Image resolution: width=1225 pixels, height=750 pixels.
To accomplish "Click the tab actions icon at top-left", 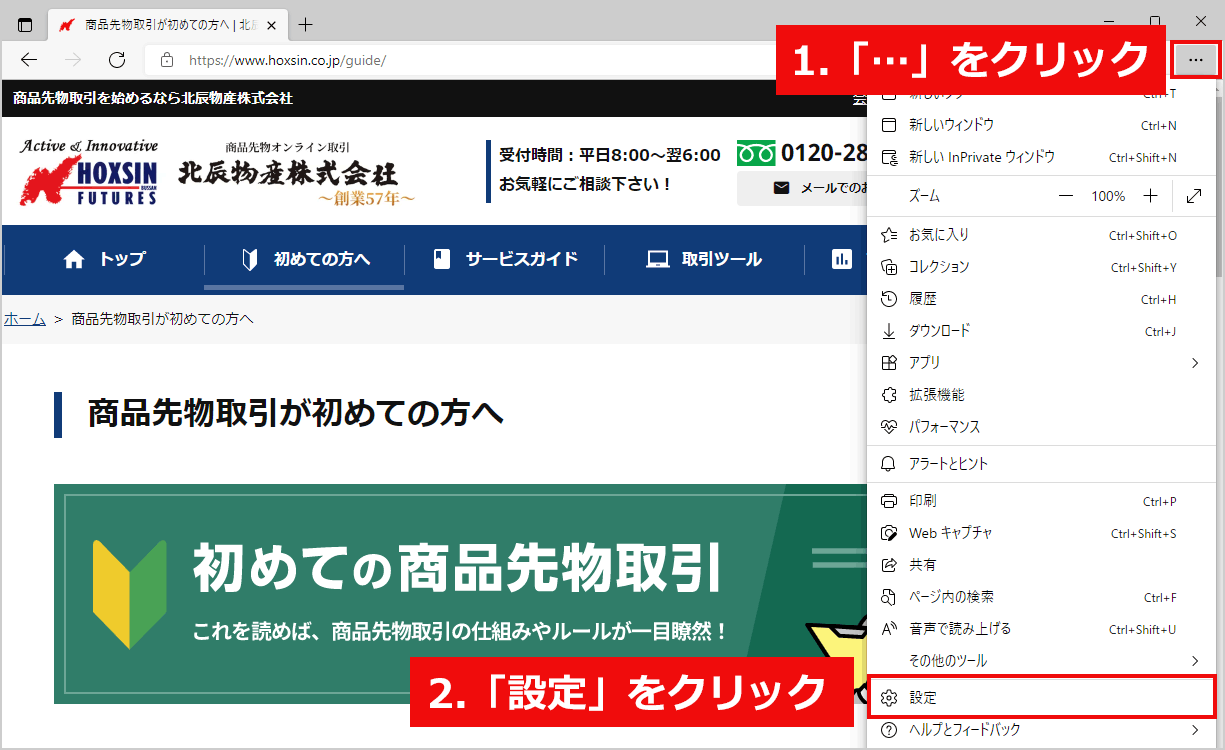I will coord(25,24).
